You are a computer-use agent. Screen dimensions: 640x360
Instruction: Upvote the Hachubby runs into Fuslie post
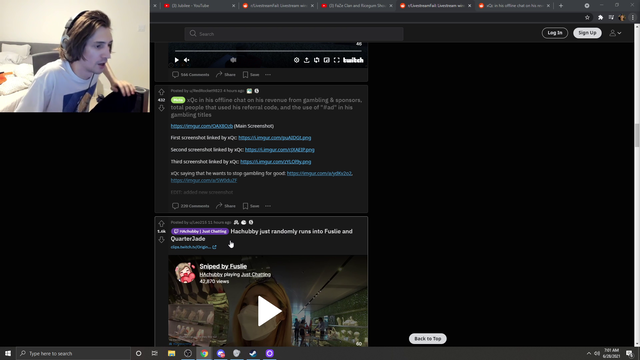161,224
